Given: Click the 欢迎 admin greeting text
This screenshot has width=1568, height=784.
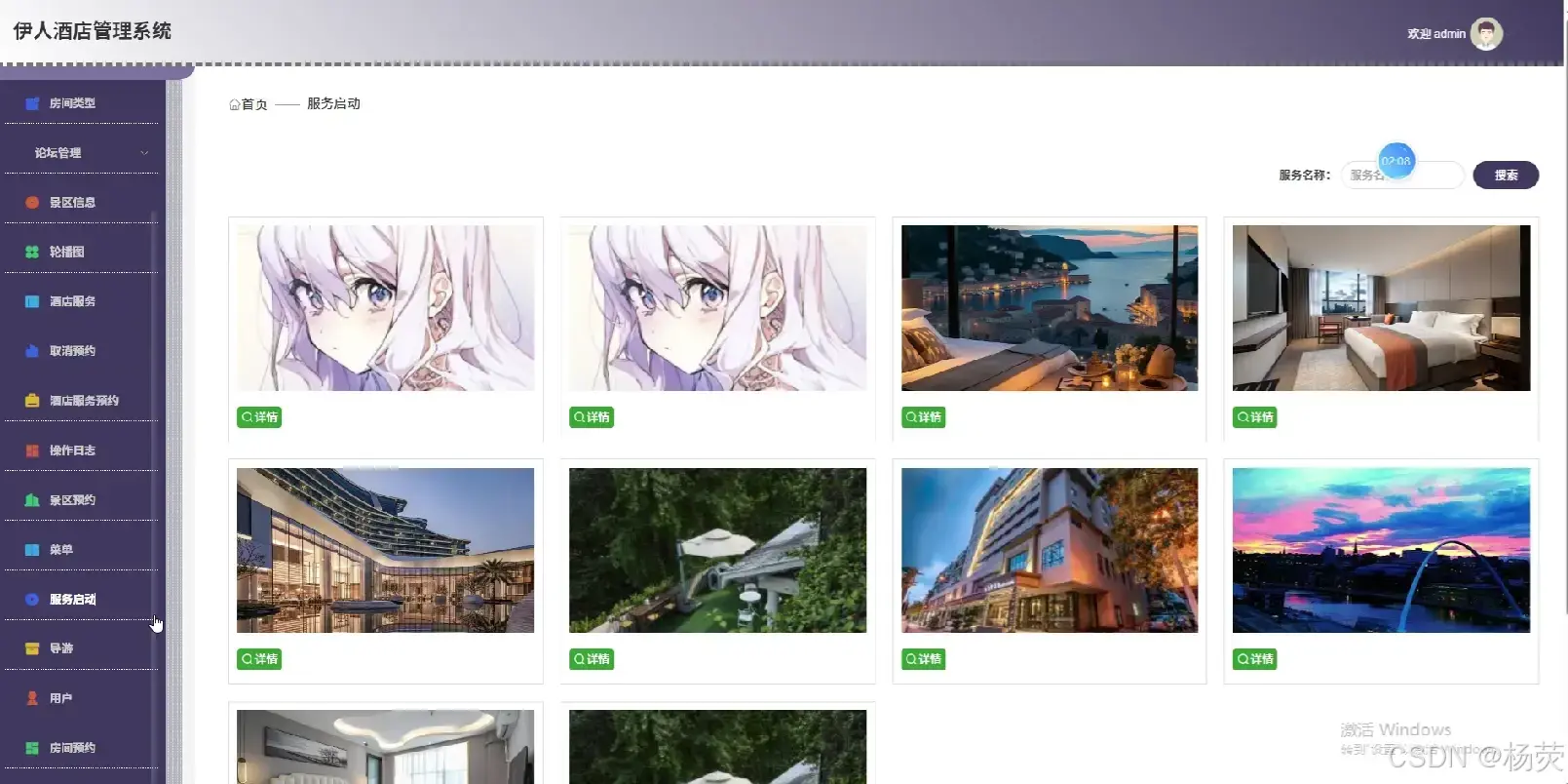Looking at the screenshot, I should point(1436,34).
